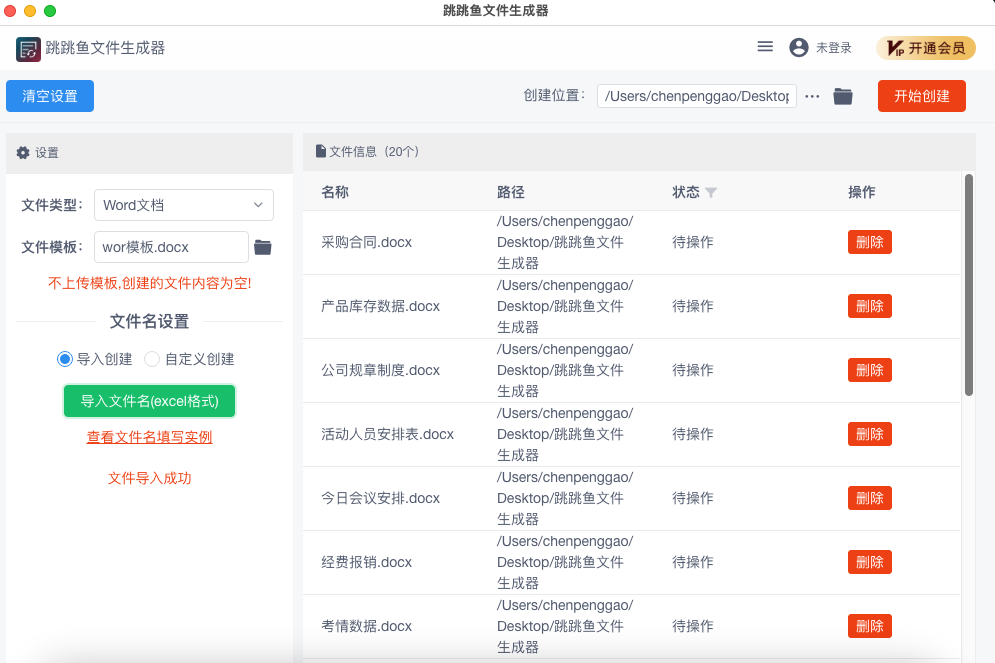Image resolution: width=995 pixels, height=663 pixels.
Task: Click the ellipsis beside the creation path
Action: coord(812,96)
